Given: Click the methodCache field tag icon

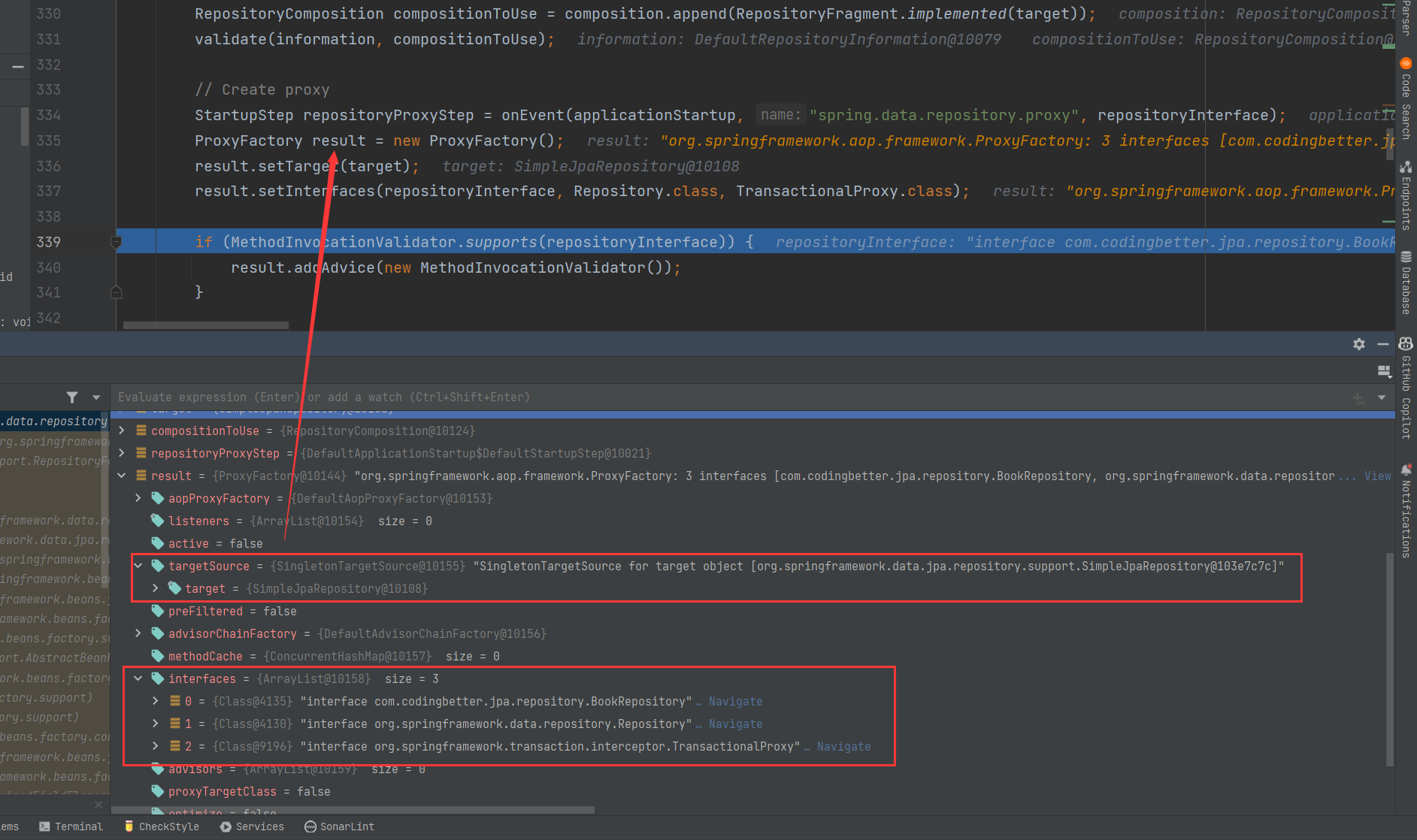Looking at the screenshot, I should tap(157, 656).
